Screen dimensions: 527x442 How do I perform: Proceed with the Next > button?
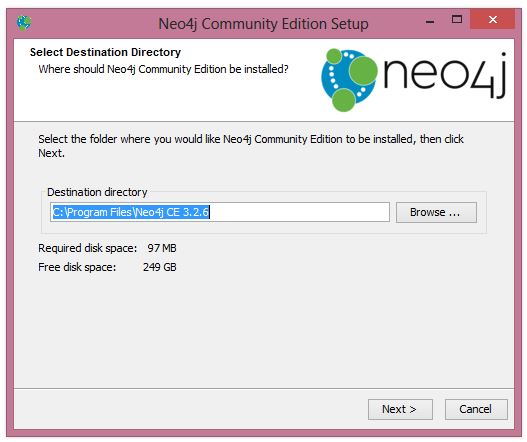(x=400, y=409)
